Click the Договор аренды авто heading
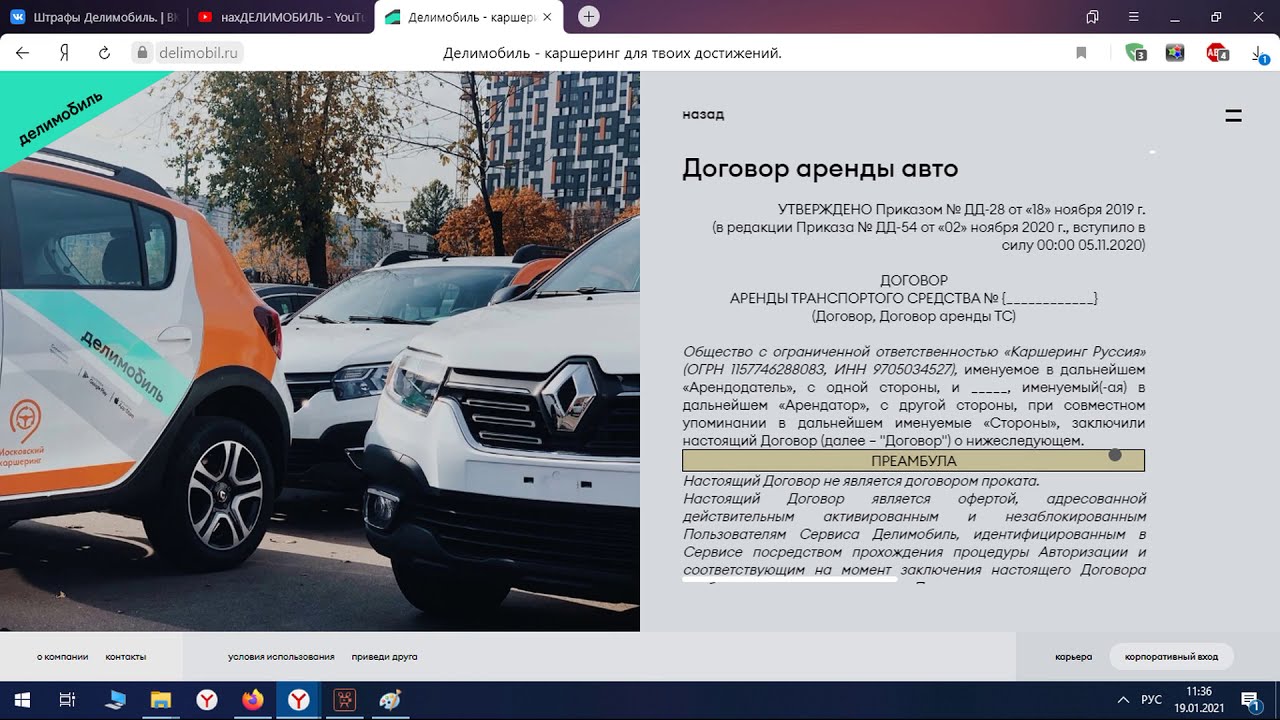The height and width of the screenshot is (720, 1280). (820, 169)
